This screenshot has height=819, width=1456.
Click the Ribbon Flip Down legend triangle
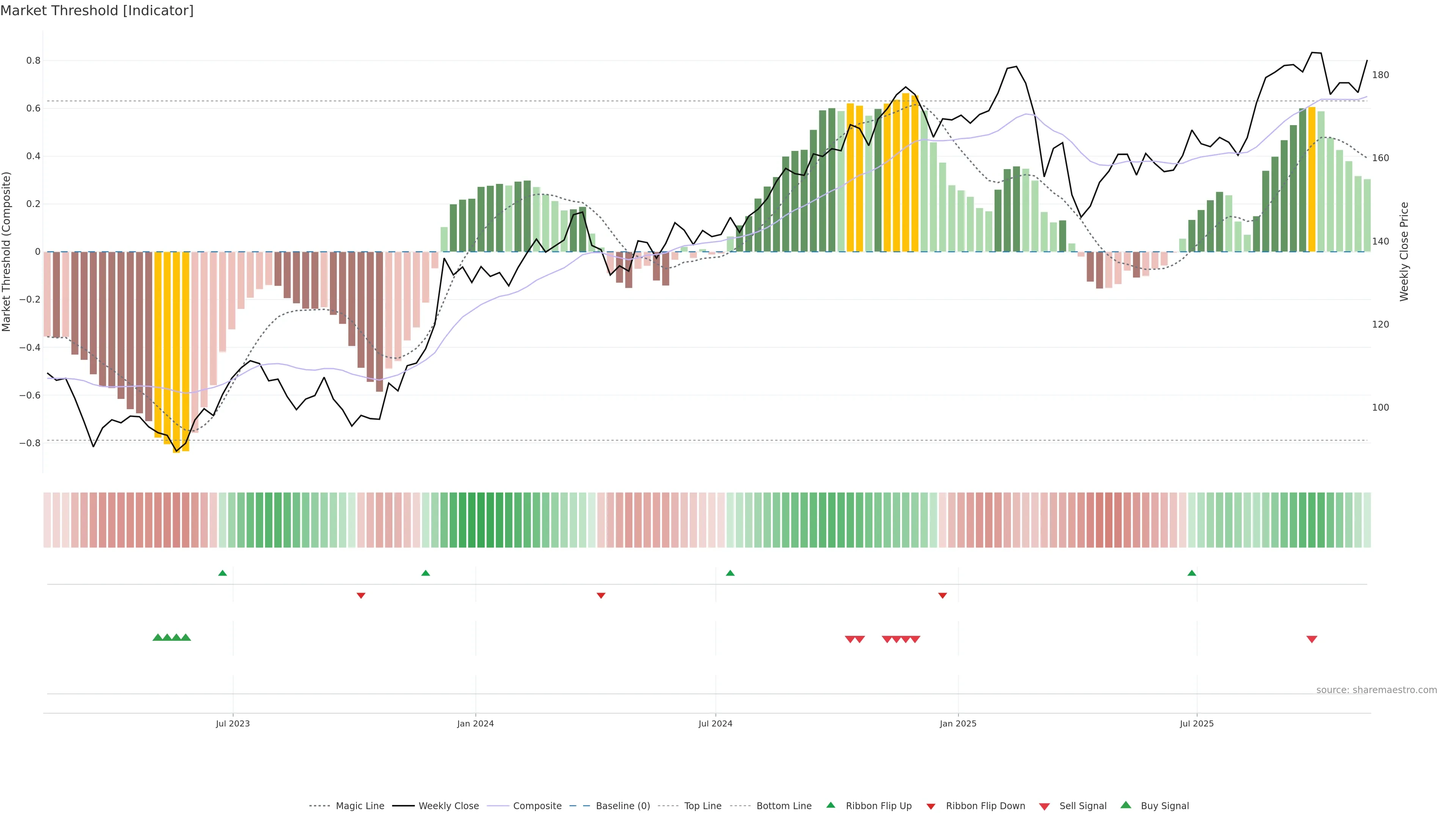pyautogui.click(x=931, y=806)
